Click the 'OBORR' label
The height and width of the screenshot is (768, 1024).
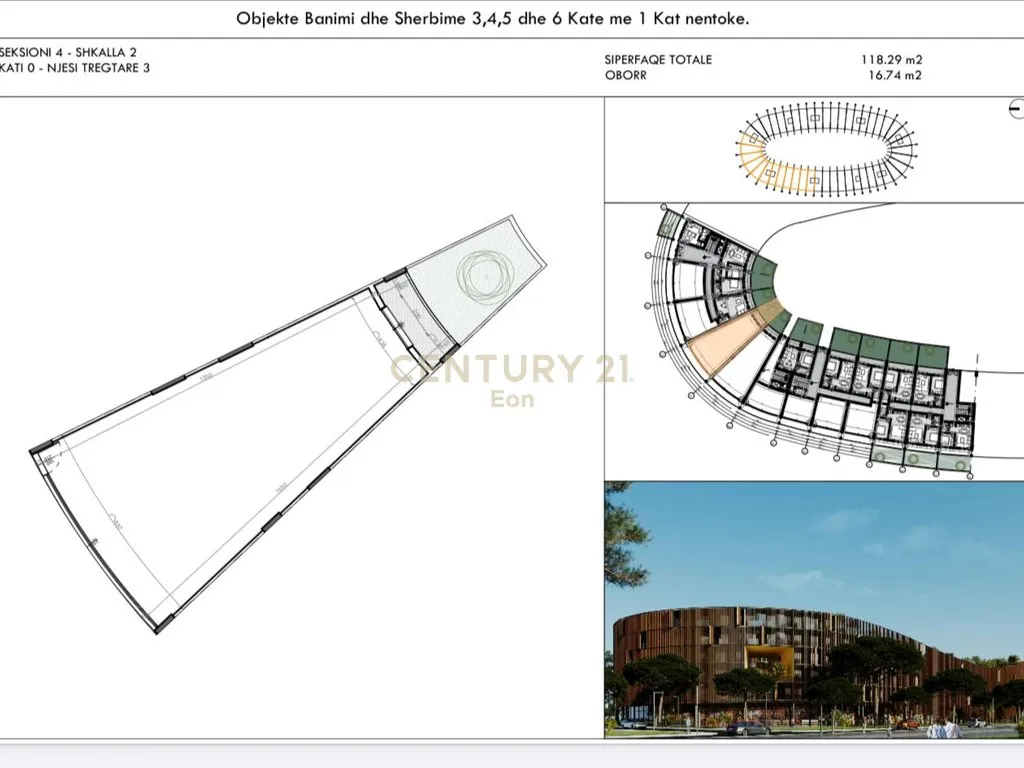[625, 75]
